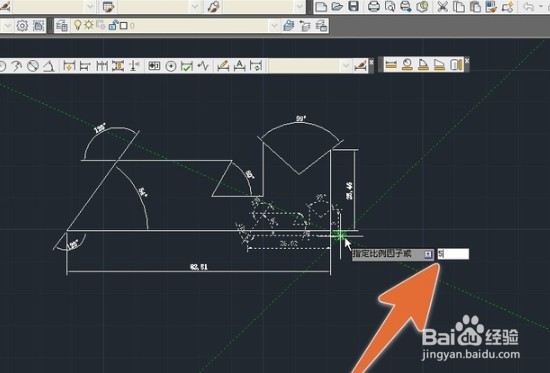Click the Dimension Update icon
The width and height of the screenshot is (550, 373).
(x=256, y=66)
